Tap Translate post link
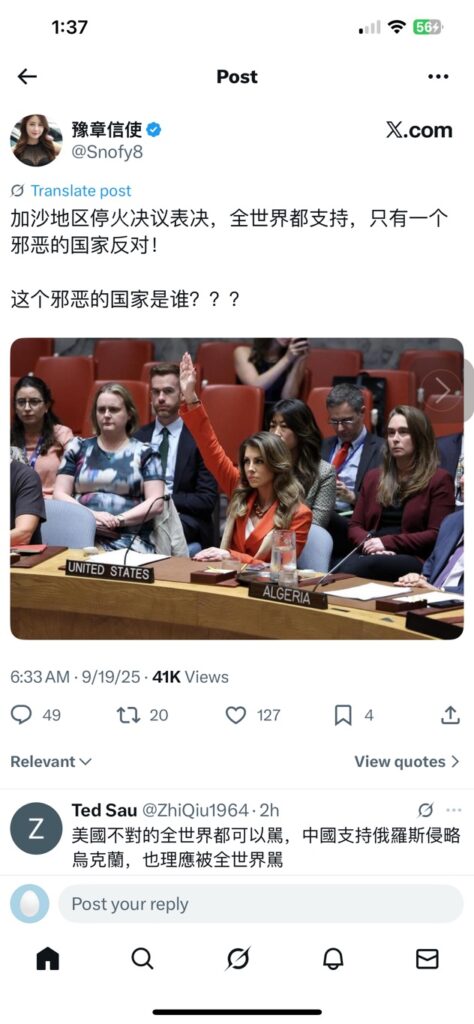This screenshot has width=474, height=1024. pos(81,191)
